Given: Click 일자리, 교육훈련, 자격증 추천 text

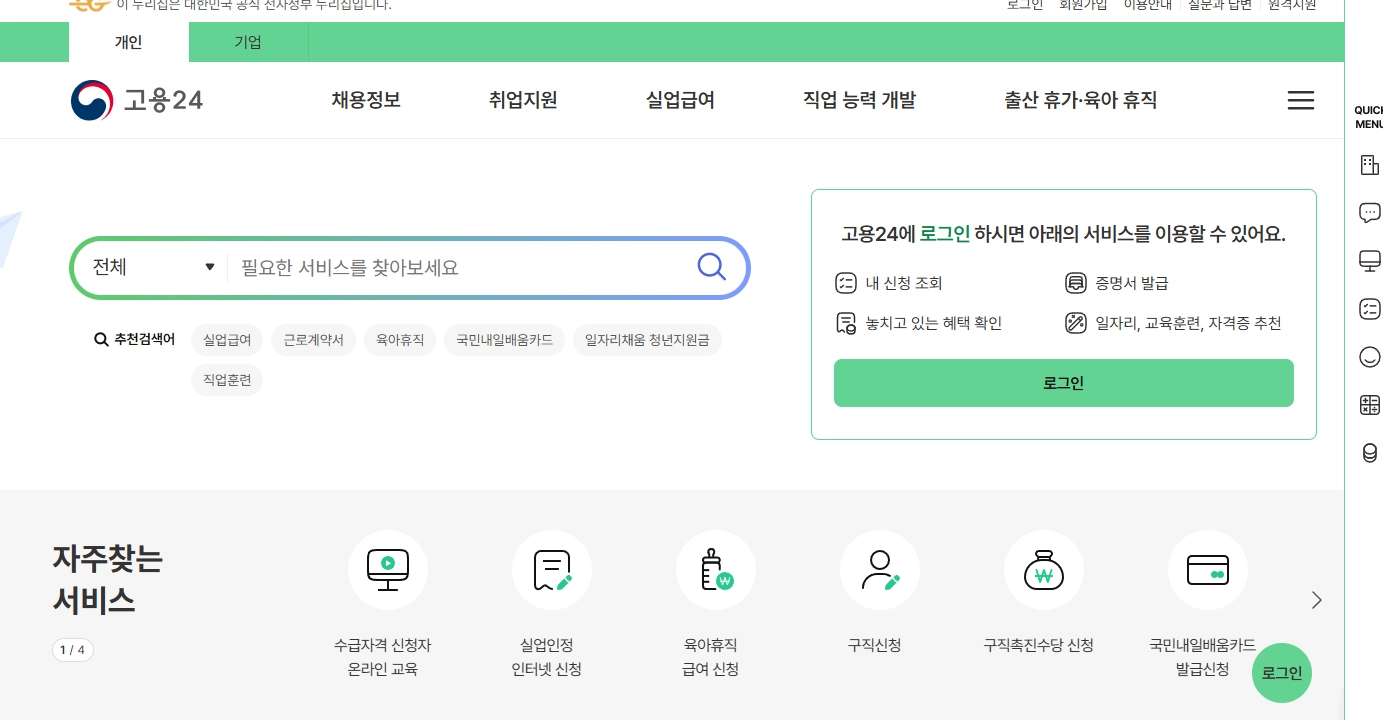Looking at the screenshot, I should [x=1188, y=323].
